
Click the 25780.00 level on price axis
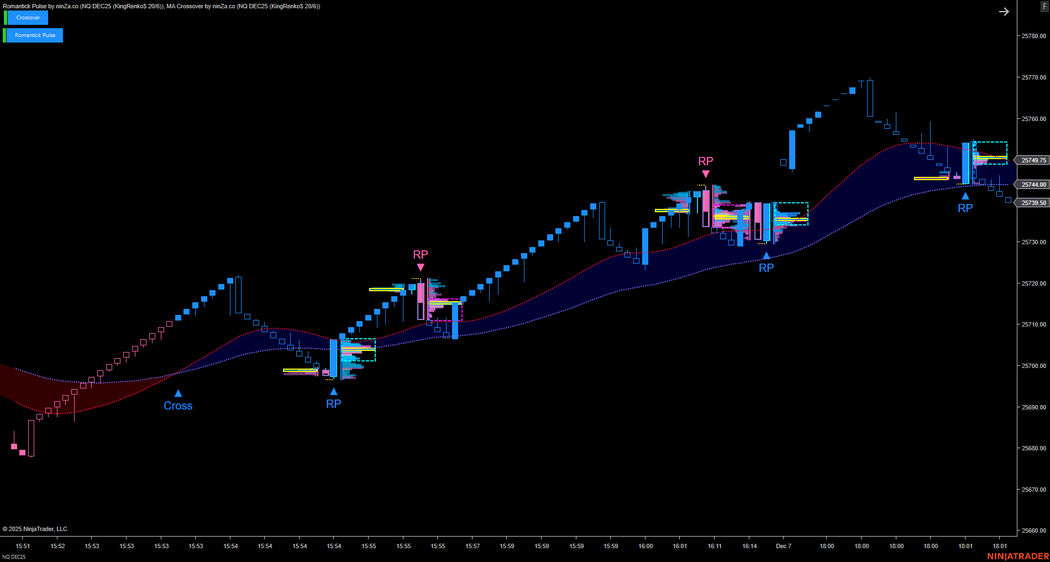[1033, 36]
